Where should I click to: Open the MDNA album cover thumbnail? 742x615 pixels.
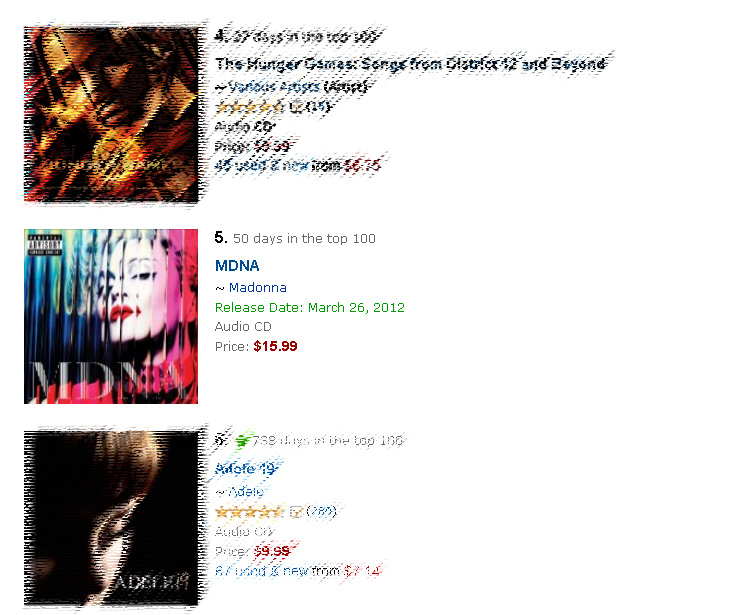[111, 316]
